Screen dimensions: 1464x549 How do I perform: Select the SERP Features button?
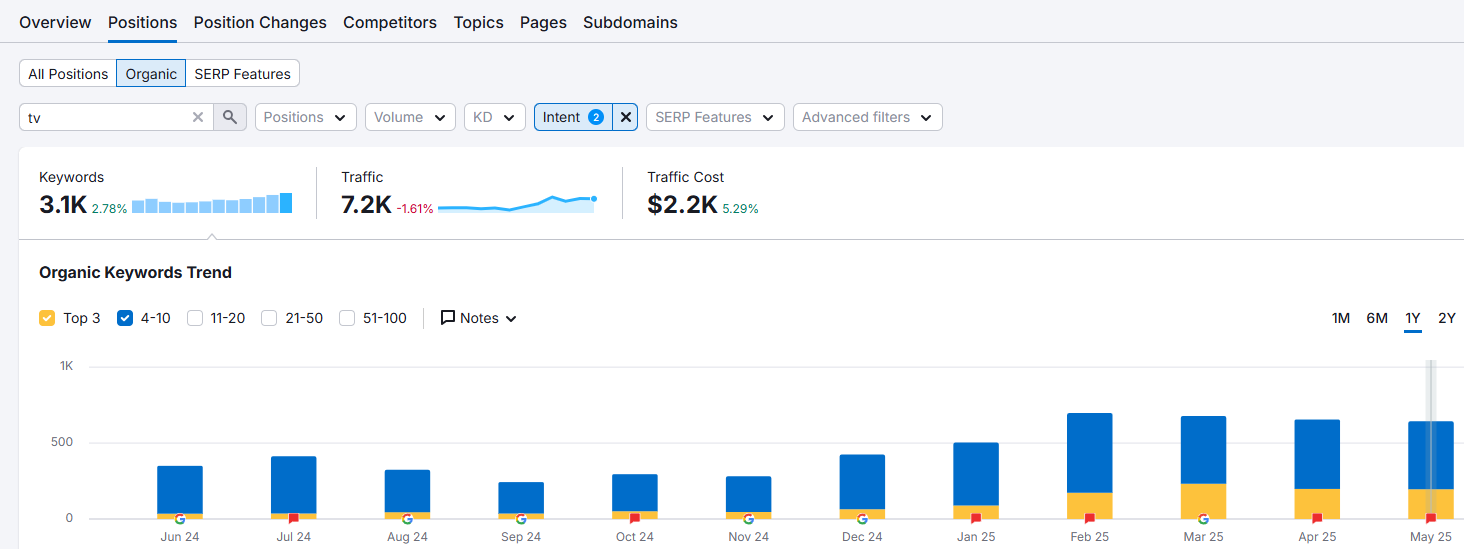pos(242,74)
